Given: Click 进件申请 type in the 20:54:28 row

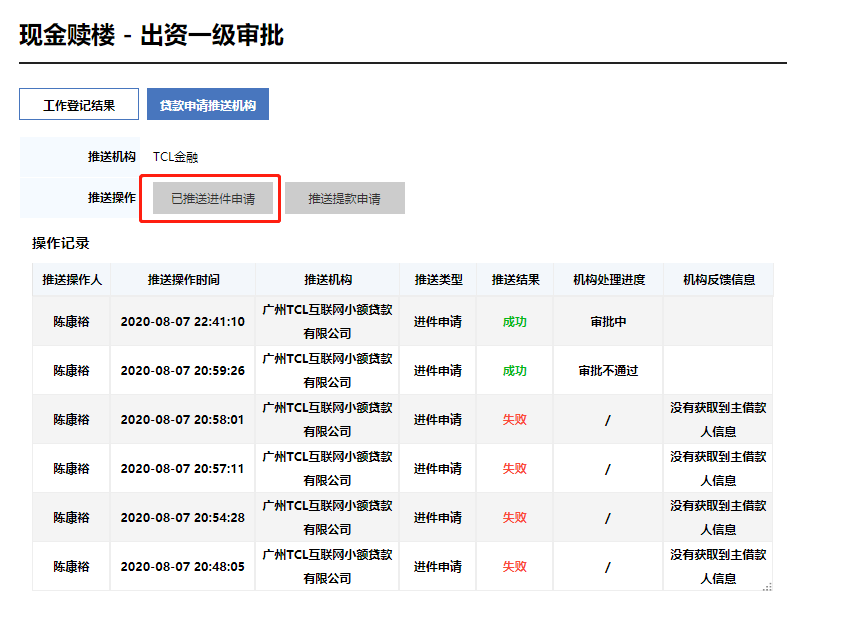Looking at the screenshot, I should [x=438, y=517].
